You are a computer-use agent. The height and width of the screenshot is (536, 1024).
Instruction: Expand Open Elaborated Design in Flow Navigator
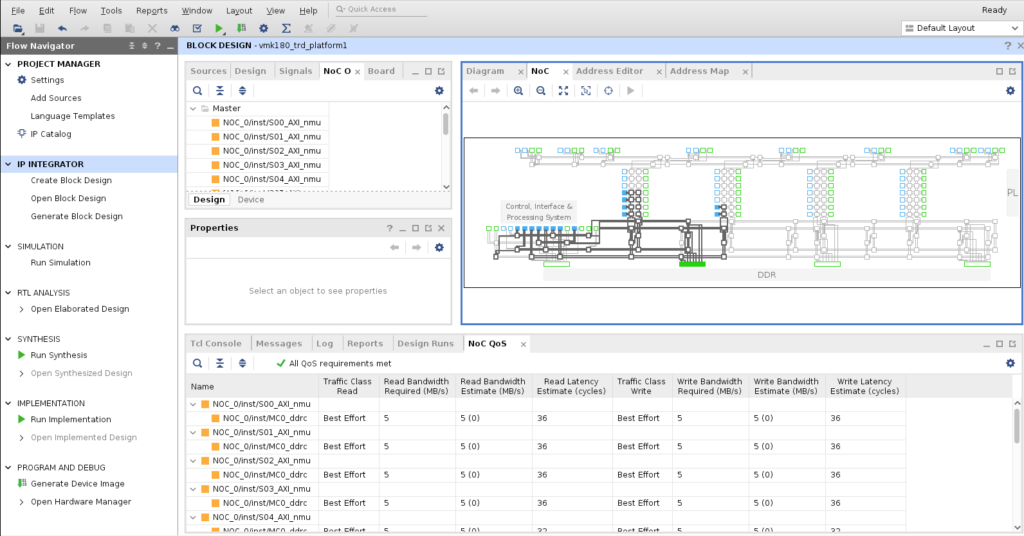pyautogui.click(x=22, y=309)
